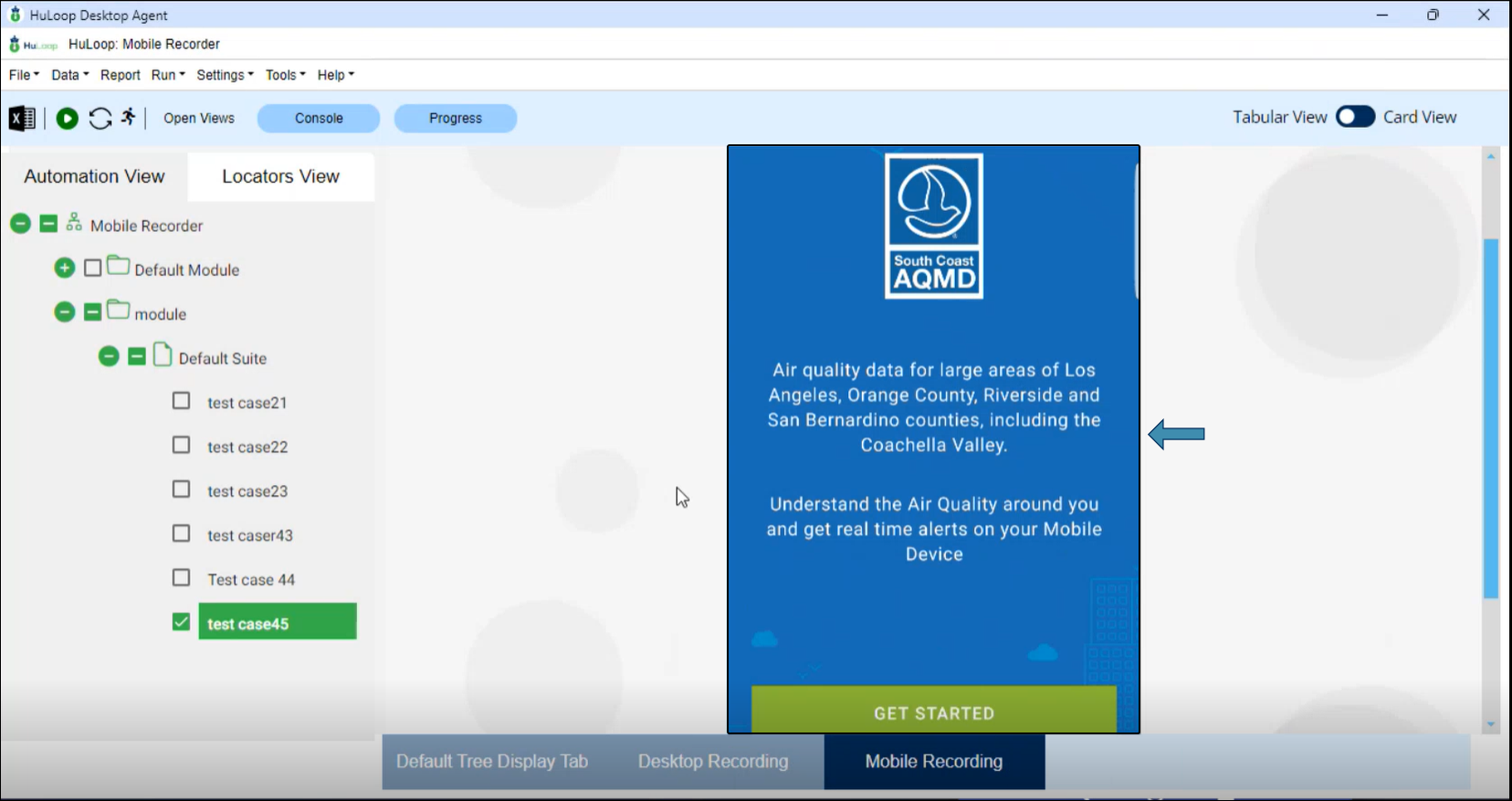Open the Run menu

pos(168,75)
